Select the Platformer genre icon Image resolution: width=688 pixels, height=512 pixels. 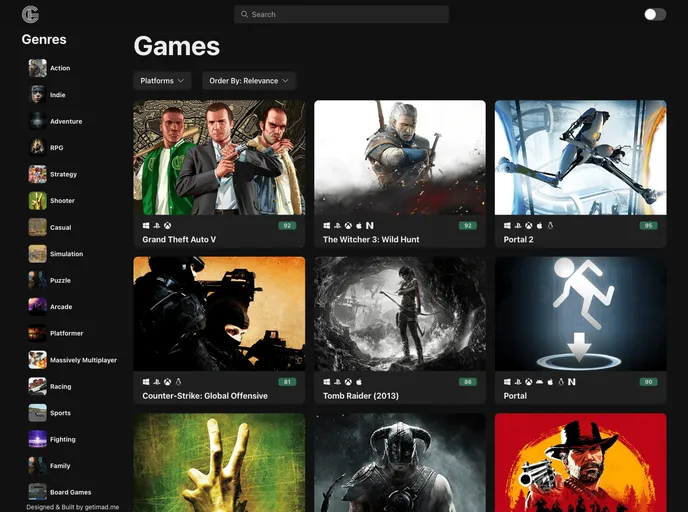coord(38,333)
